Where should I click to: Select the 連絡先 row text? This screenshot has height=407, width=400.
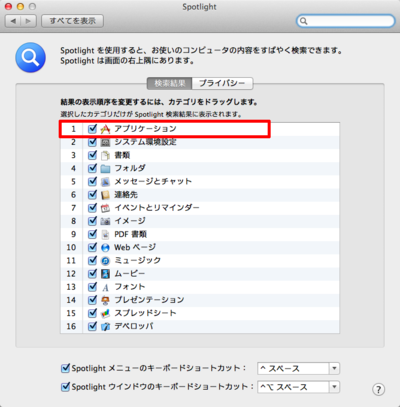tap(126, 195)
